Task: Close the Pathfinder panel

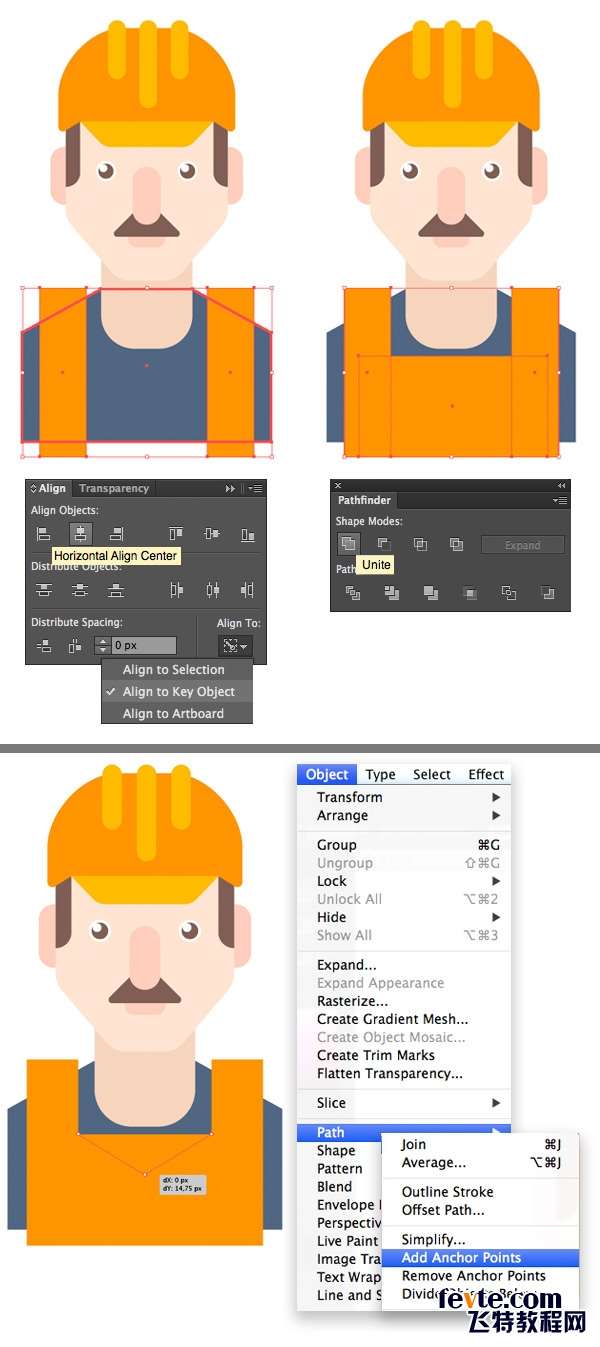Action: pos(338,485)
